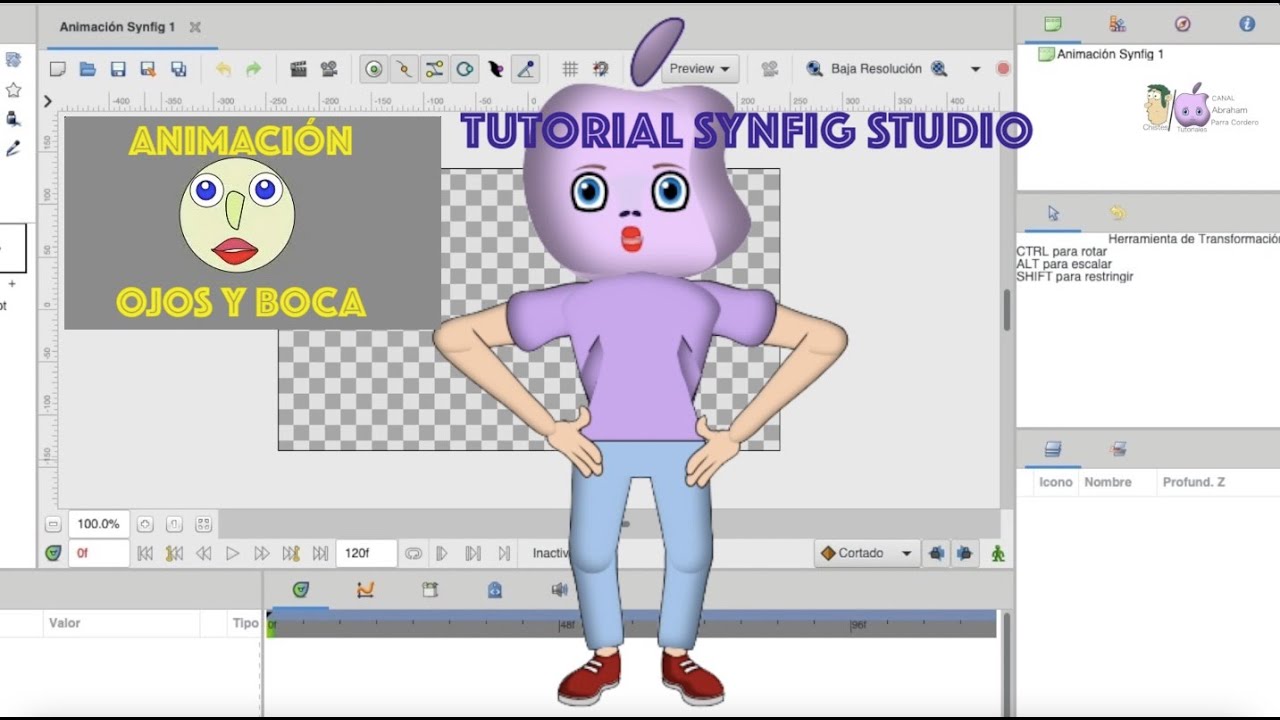Click the lock future keyframe icon
This screenshot has width=1280, height=720.
pyautogui.click(x=964, y=553)
